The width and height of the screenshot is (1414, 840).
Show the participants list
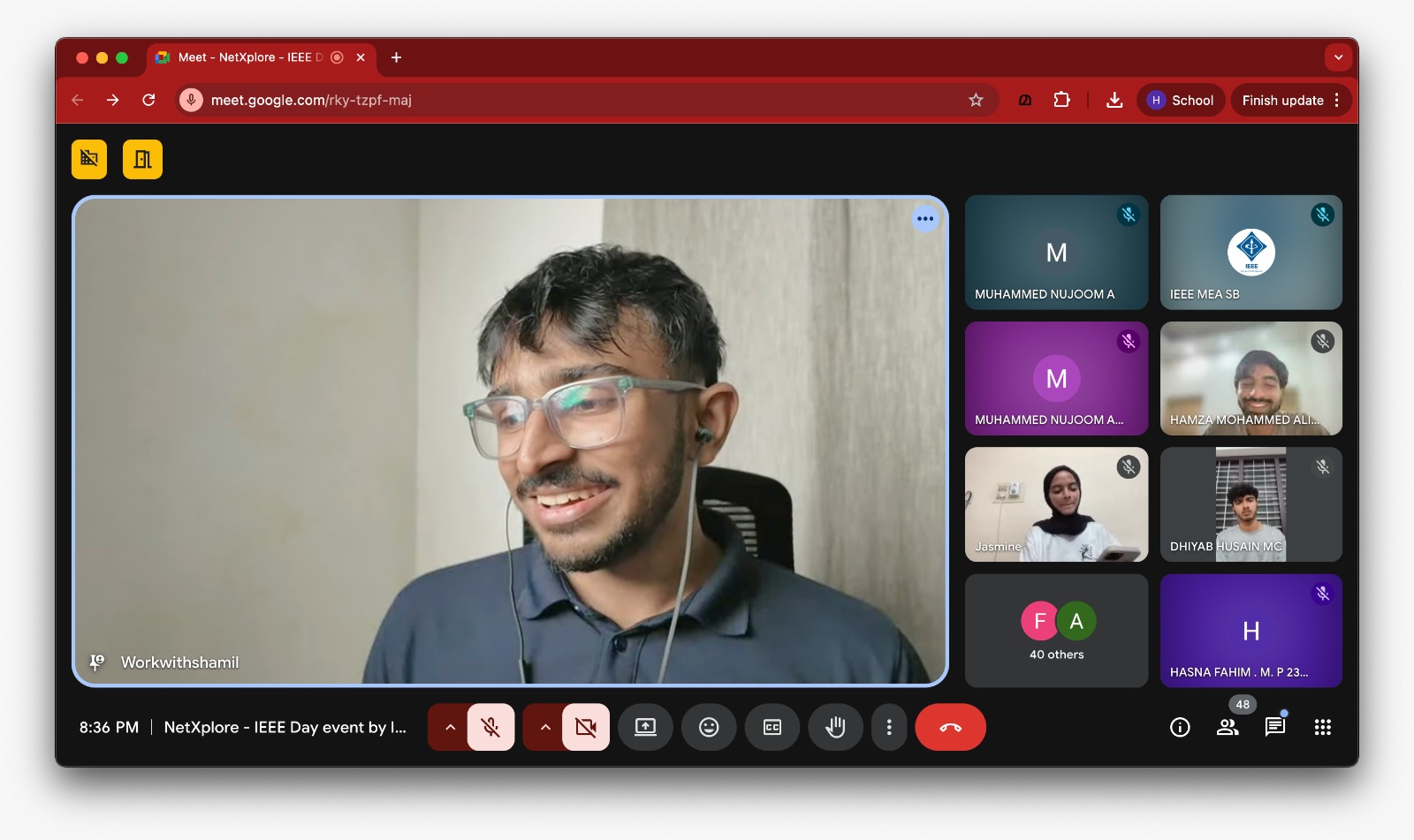tap(1228, 727)
